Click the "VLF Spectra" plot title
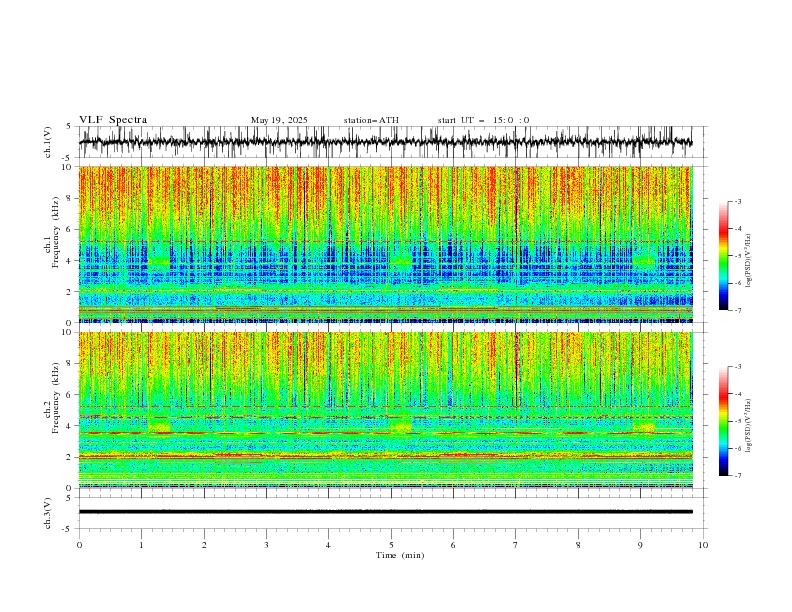 click(x=113, y=120)
